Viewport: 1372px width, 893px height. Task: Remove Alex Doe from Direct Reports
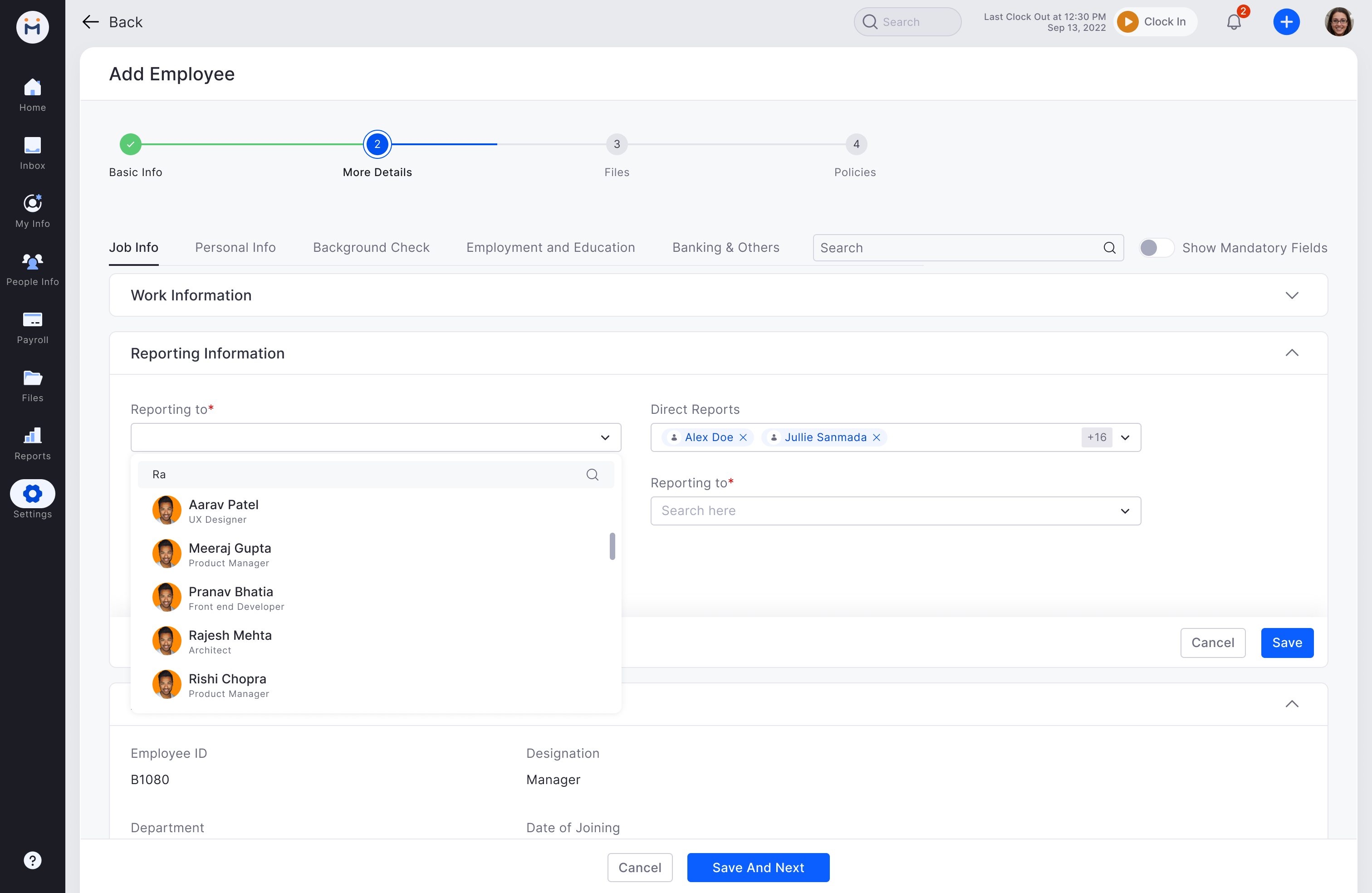click(743, 437)
